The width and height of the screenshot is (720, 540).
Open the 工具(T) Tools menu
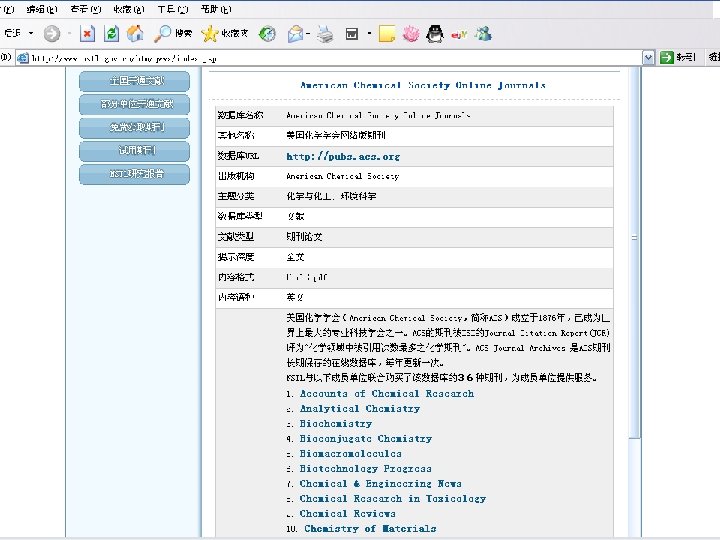173,9
